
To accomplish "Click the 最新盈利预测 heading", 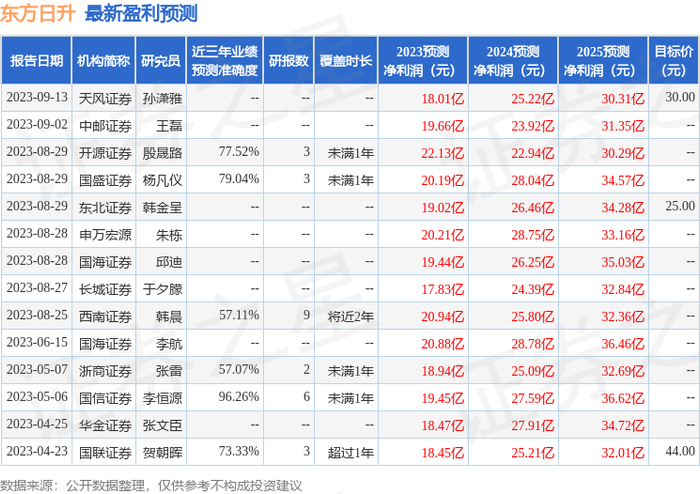I will 141,14.
